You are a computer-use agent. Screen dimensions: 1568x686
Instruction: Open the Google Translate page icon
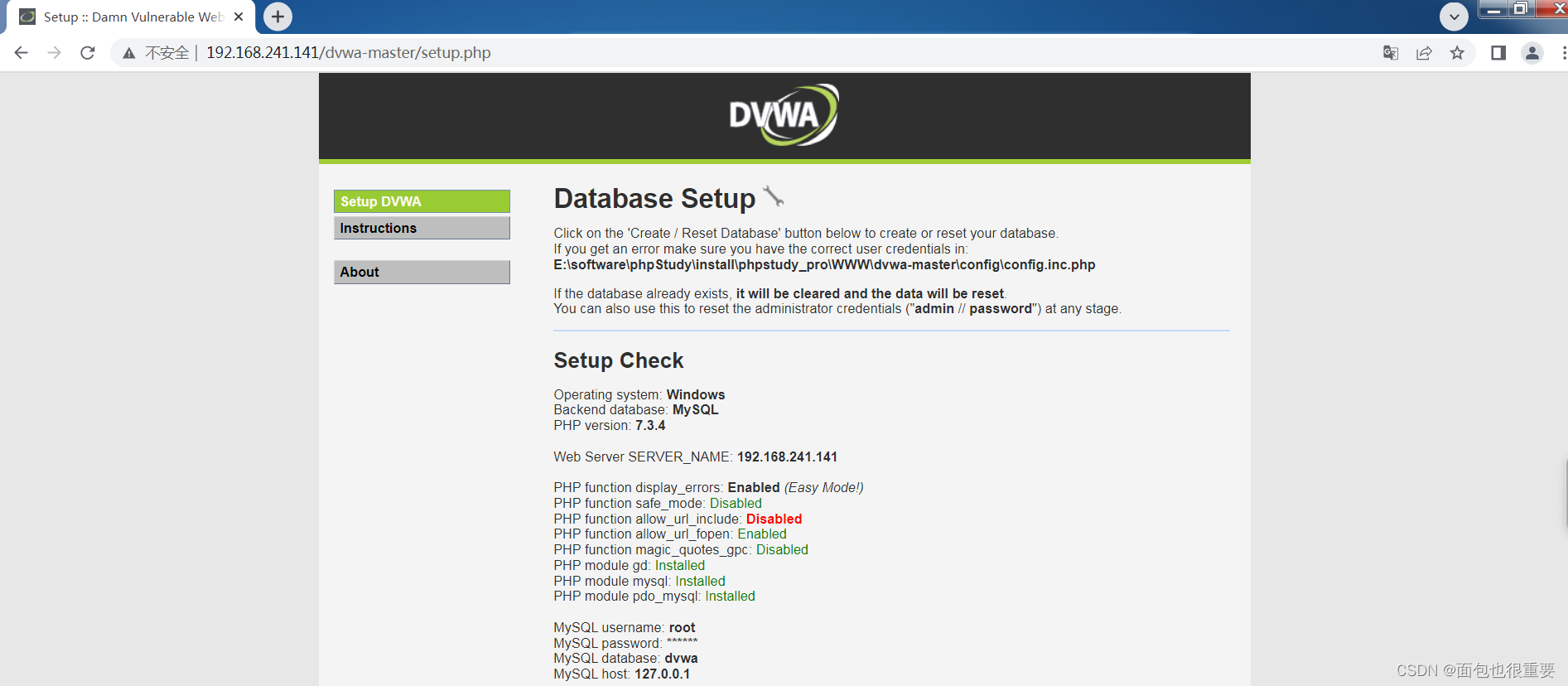(x=1391, y=53)
